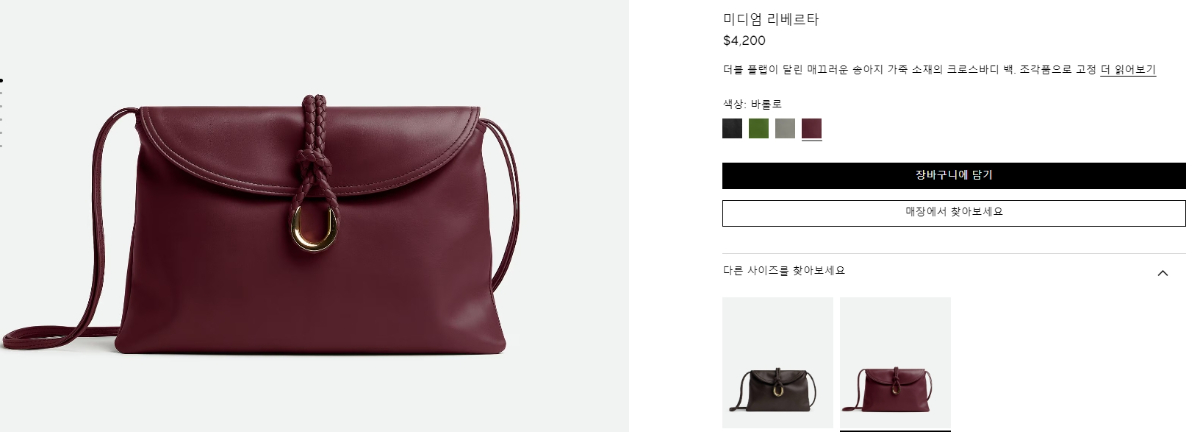This screenshot has height=432, width=1200.
Task: Pick the gray color swatch
Action: [785, 128]
